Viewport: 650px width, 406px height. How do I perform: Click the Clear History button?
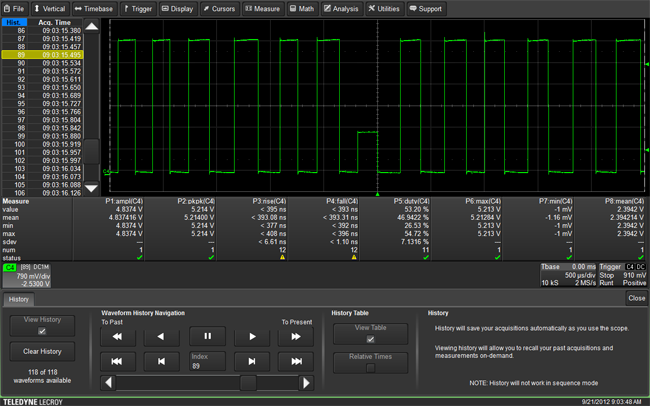(42, 351)
